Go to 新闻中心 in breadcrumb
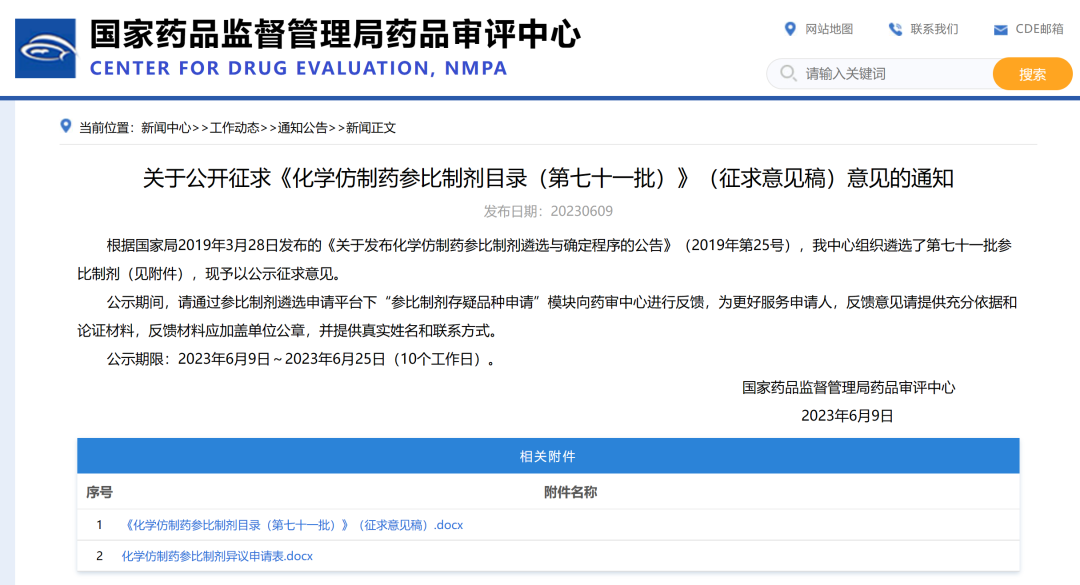The width and height of the screenshot is (1080, 585). (x=166, y=127)
